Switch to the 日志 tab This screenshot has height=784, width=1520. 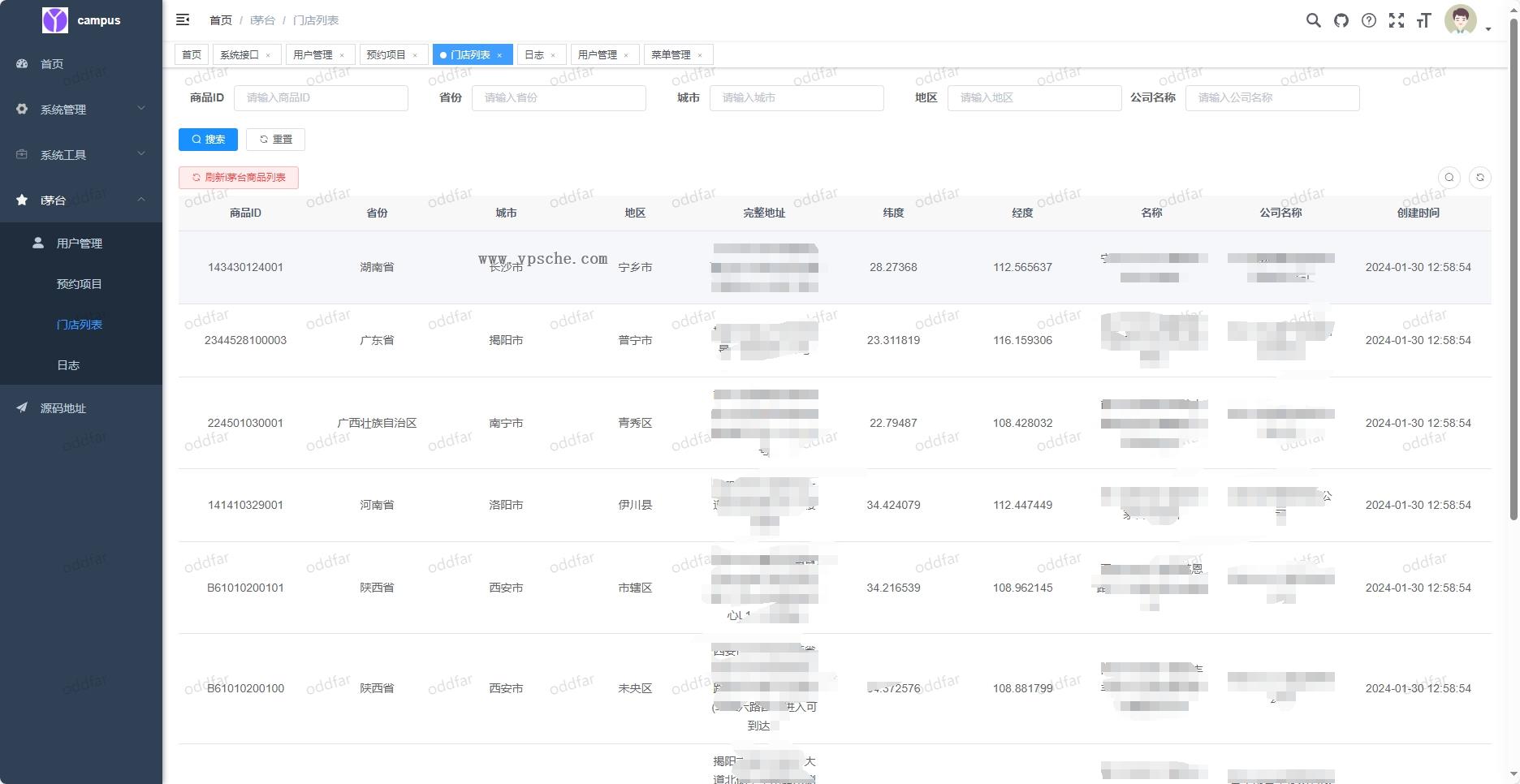534,54
